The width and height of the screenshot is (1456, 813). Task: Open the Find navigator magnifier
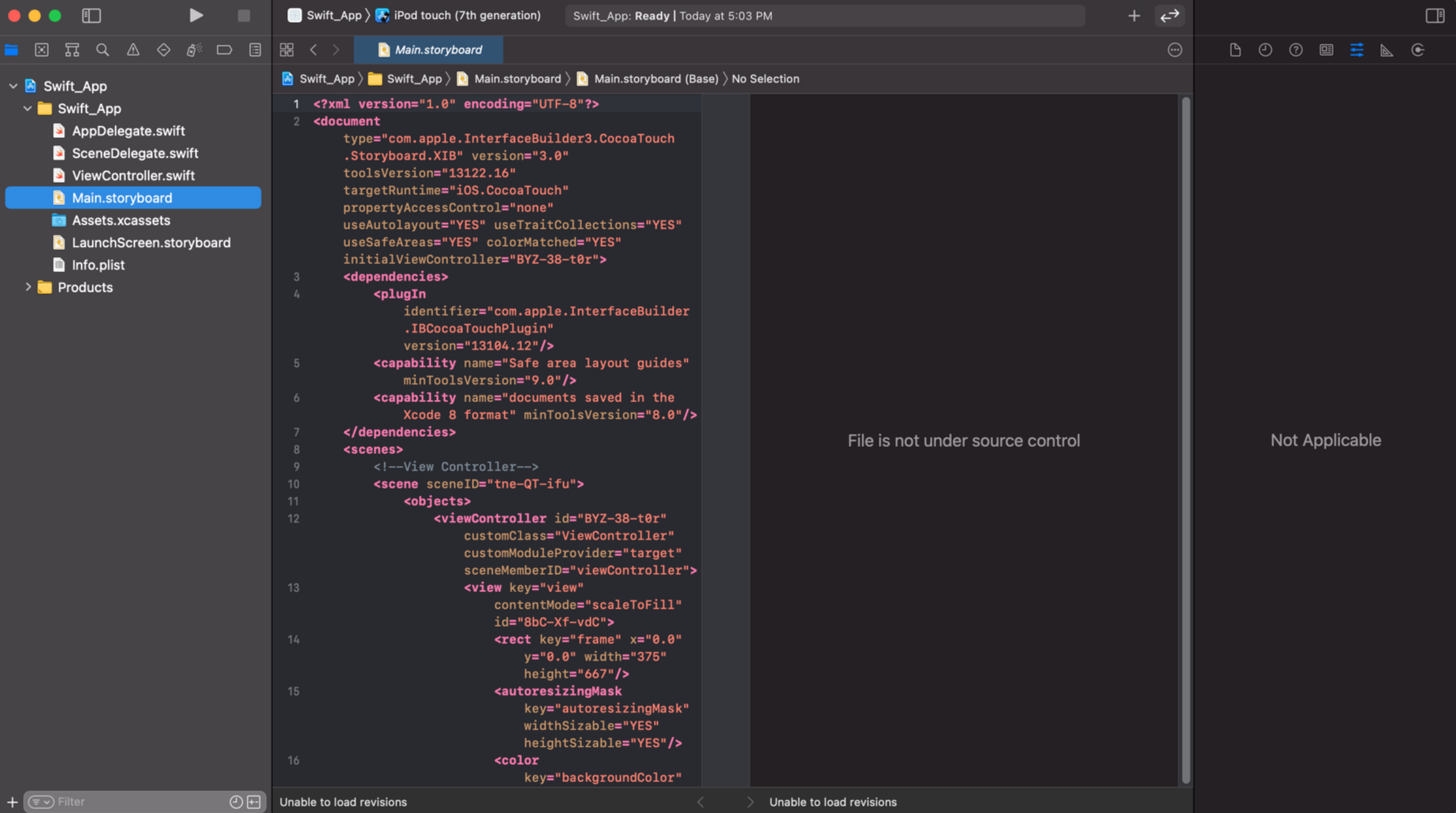pyautogui.click(x=103, y=50)
